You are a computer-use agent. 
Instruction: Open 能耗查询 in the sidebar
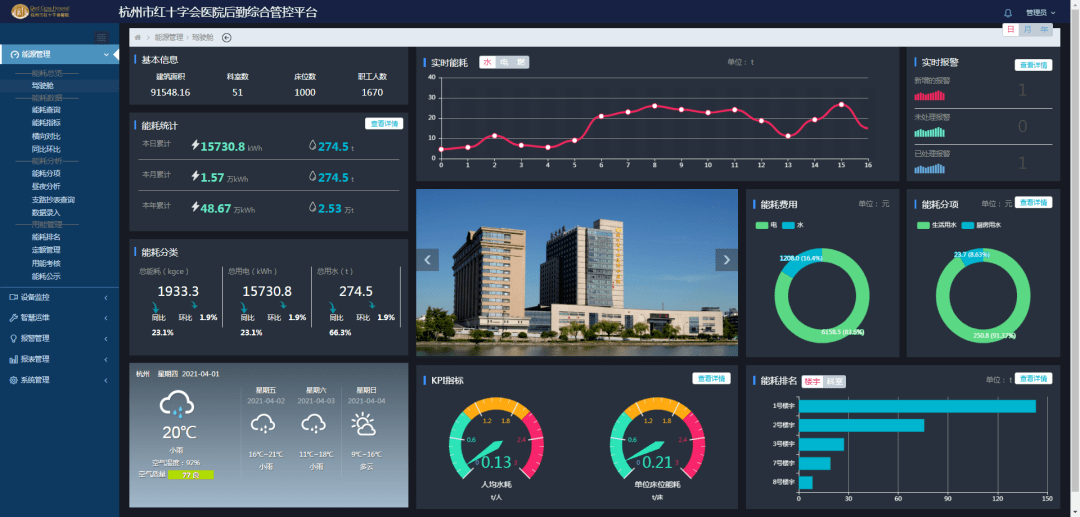click(46, 109)
